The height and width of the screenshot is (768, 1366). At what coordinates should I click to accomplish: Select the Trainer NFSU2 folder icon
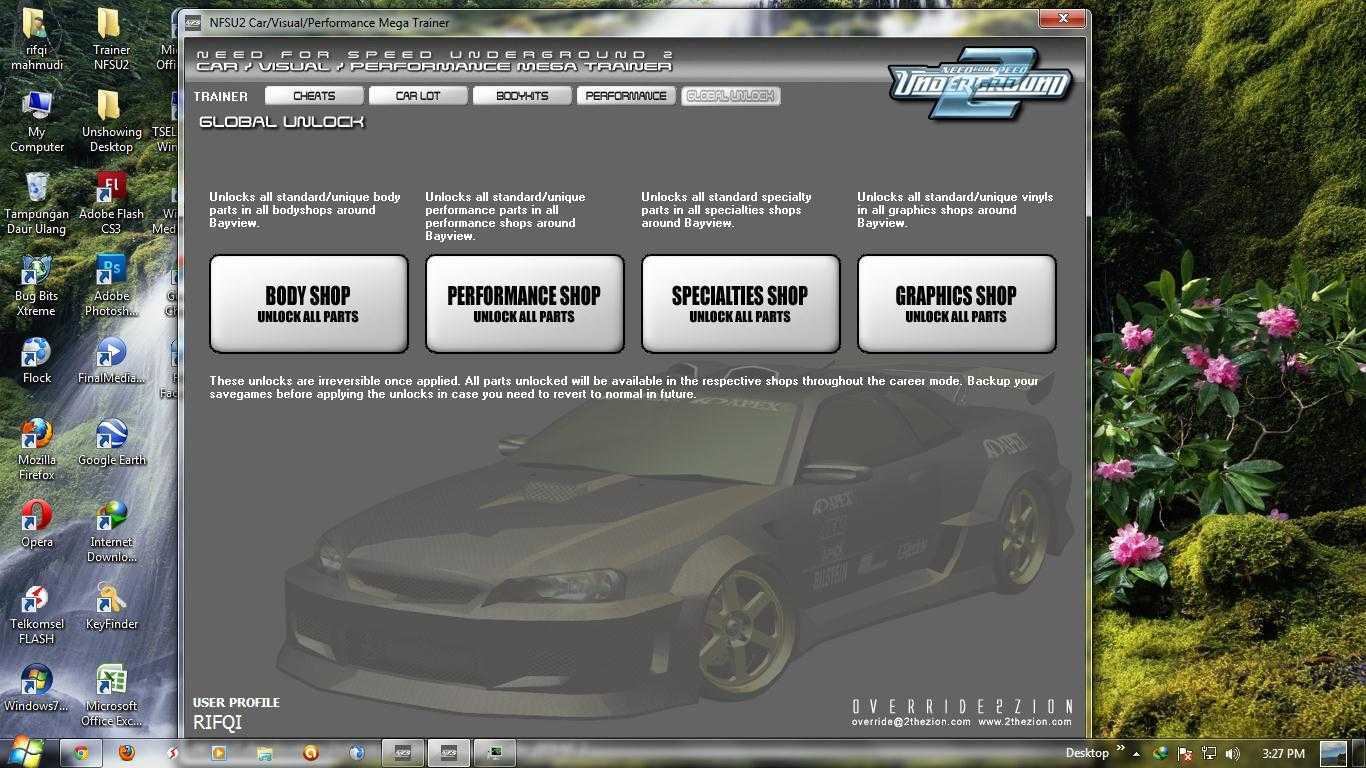tap(111, 40)
